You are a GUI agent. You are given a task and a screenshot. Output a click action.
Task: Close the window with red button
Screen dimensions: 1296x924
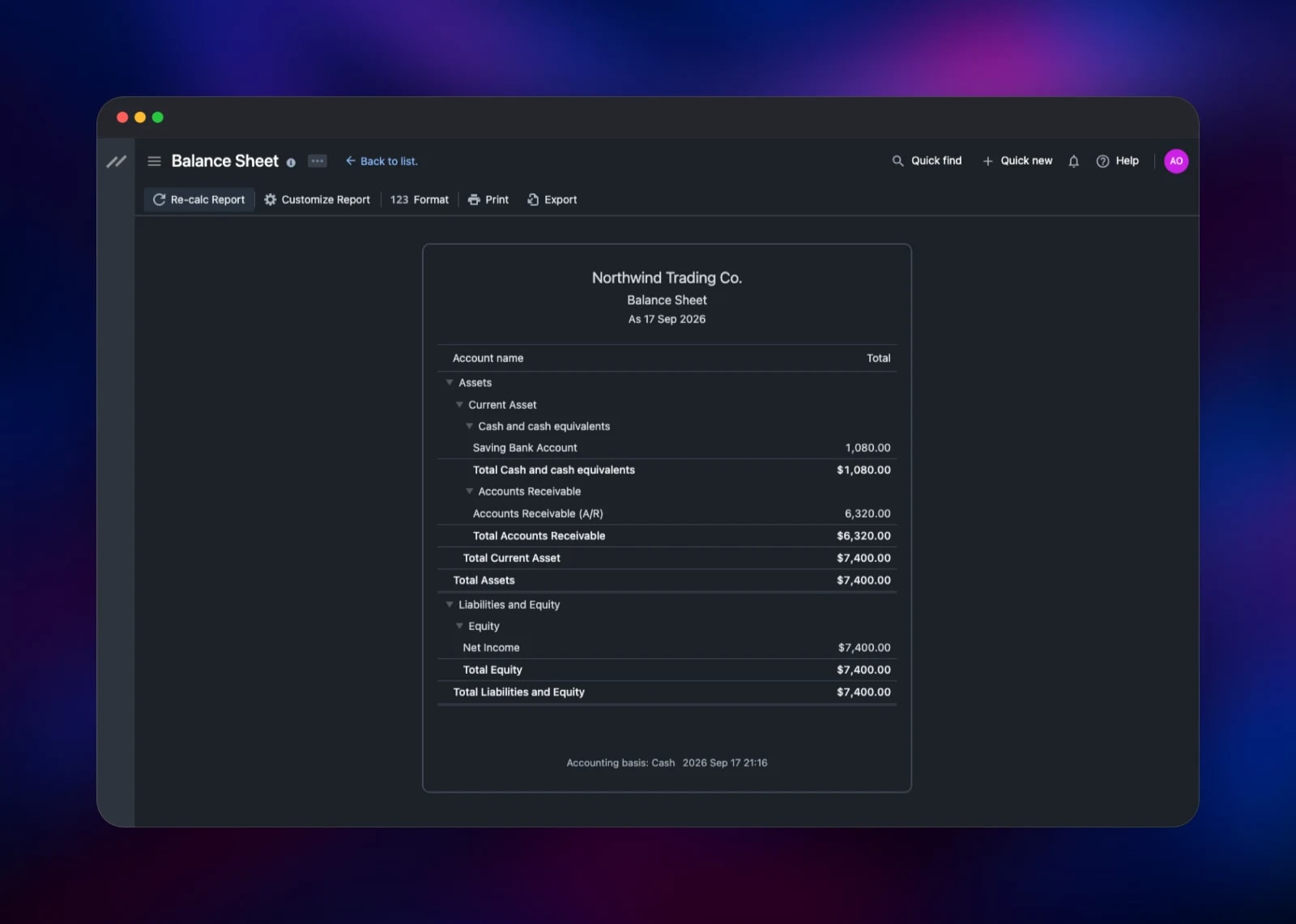[x=122, y=117]
